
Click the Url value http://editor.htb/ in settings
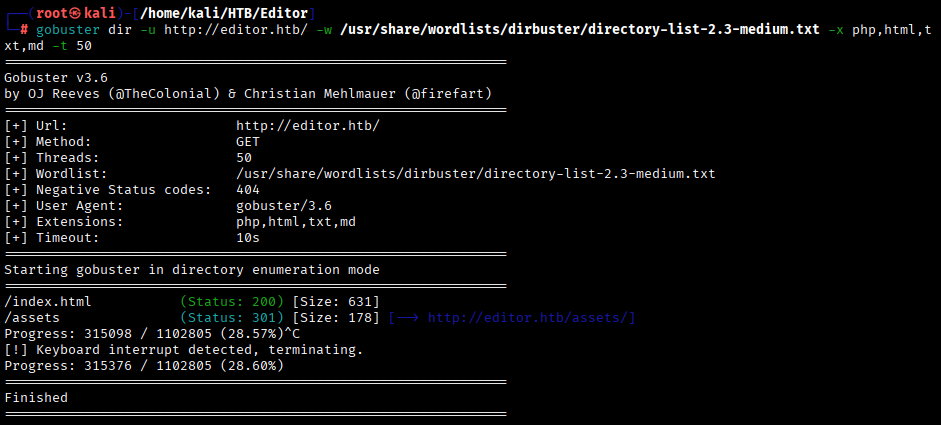tap(308, 126)
